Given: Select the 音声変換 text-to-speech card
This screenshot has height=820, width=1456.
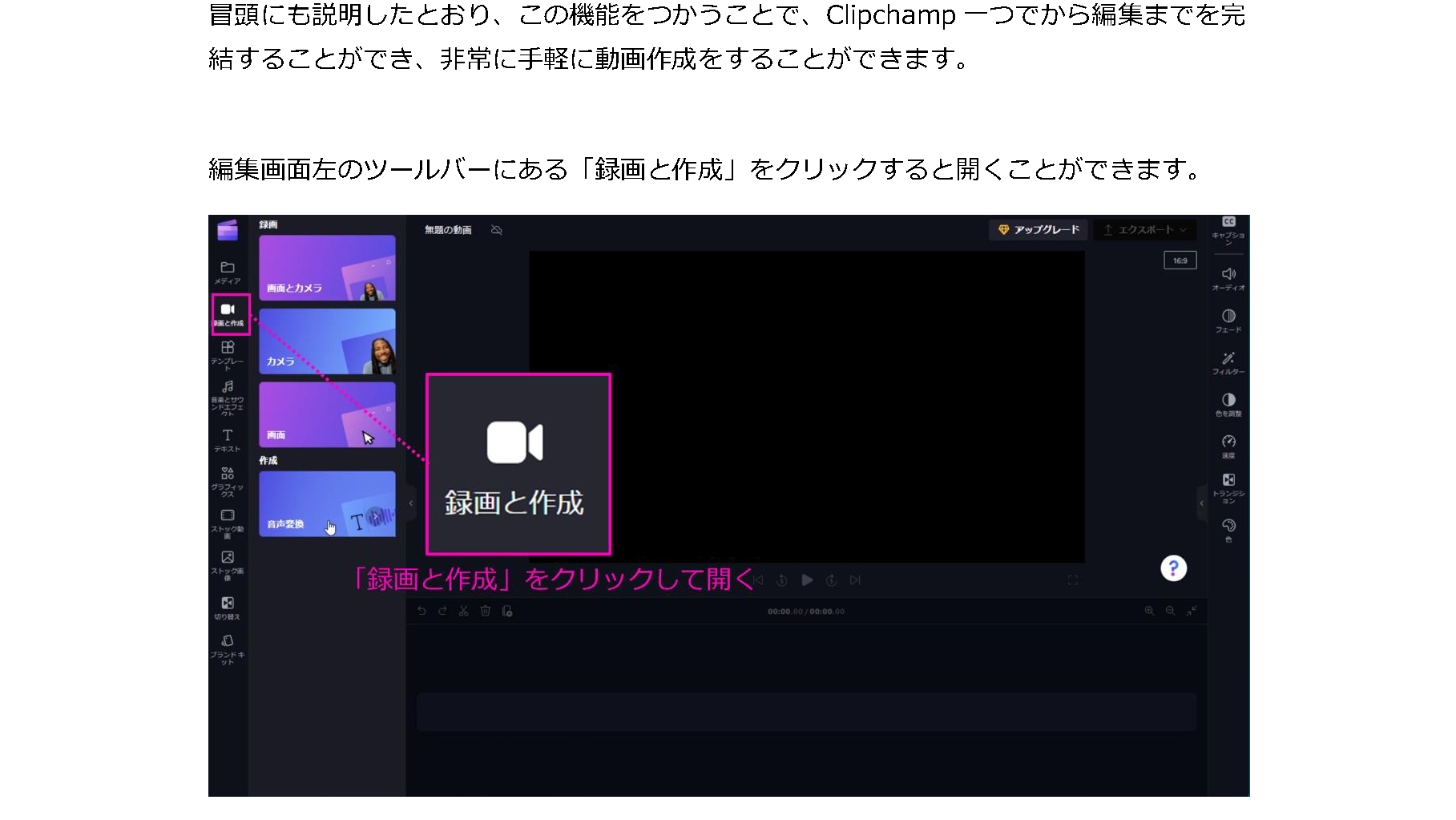Looking at the screenshot, I should pos(327,504).
